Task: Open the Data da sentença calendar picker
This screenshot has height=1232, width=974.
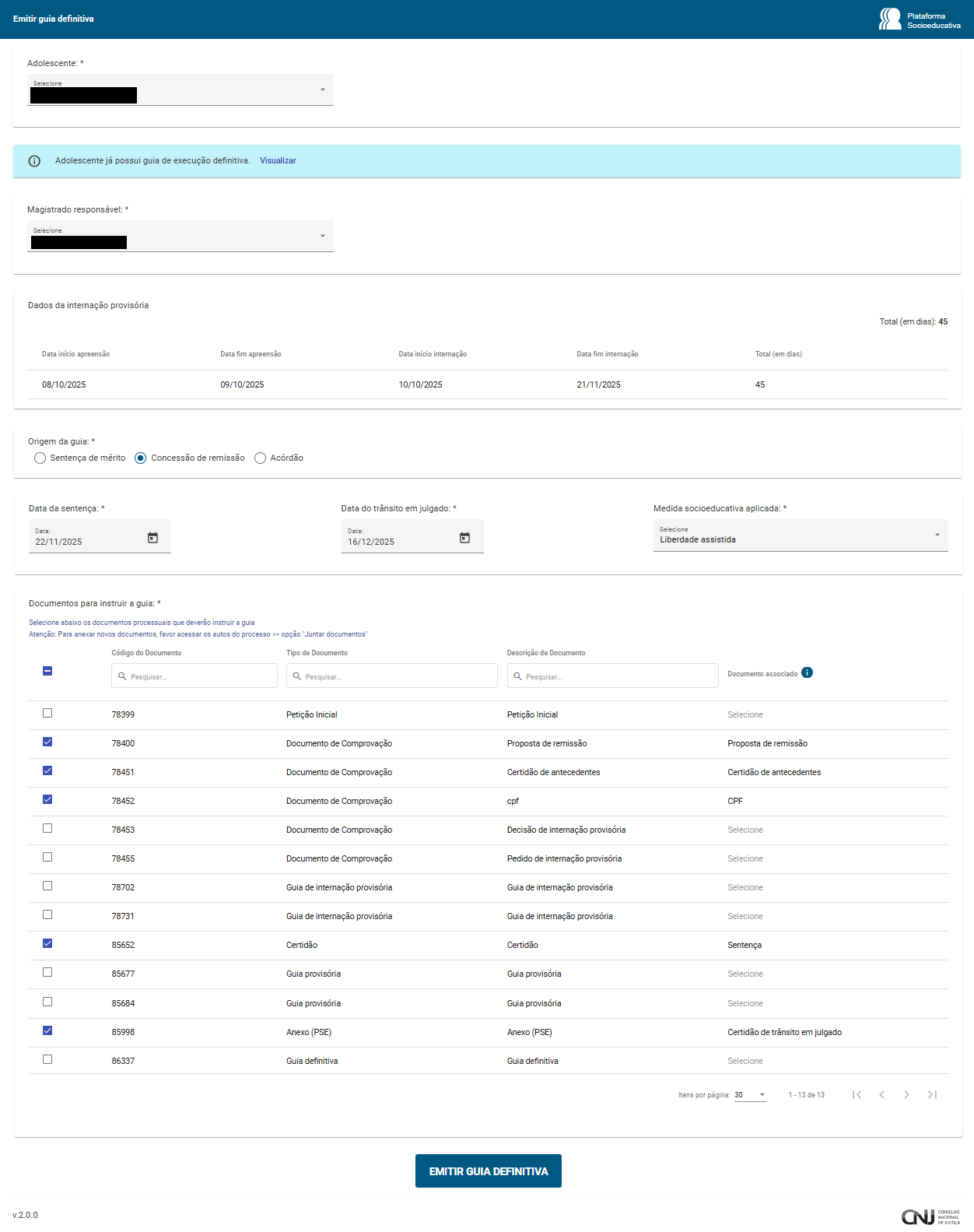Action: [x=152, y=538]
